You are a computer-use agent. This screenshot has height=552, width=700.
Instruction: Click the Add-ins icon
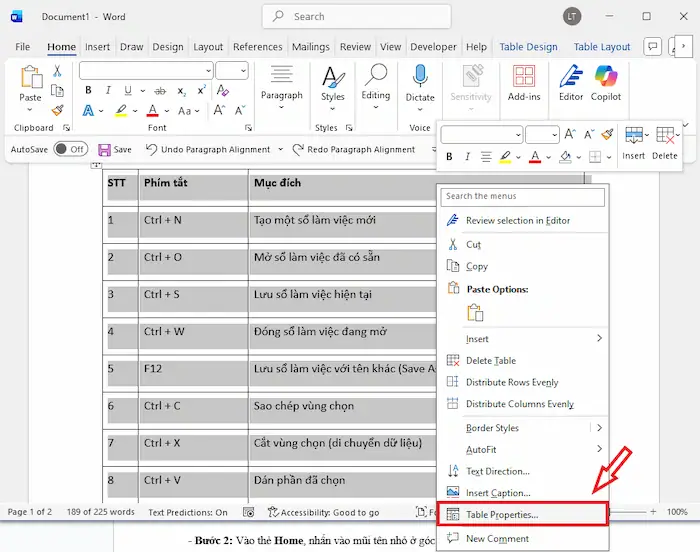pyautogui.click(x=524, y=78)
